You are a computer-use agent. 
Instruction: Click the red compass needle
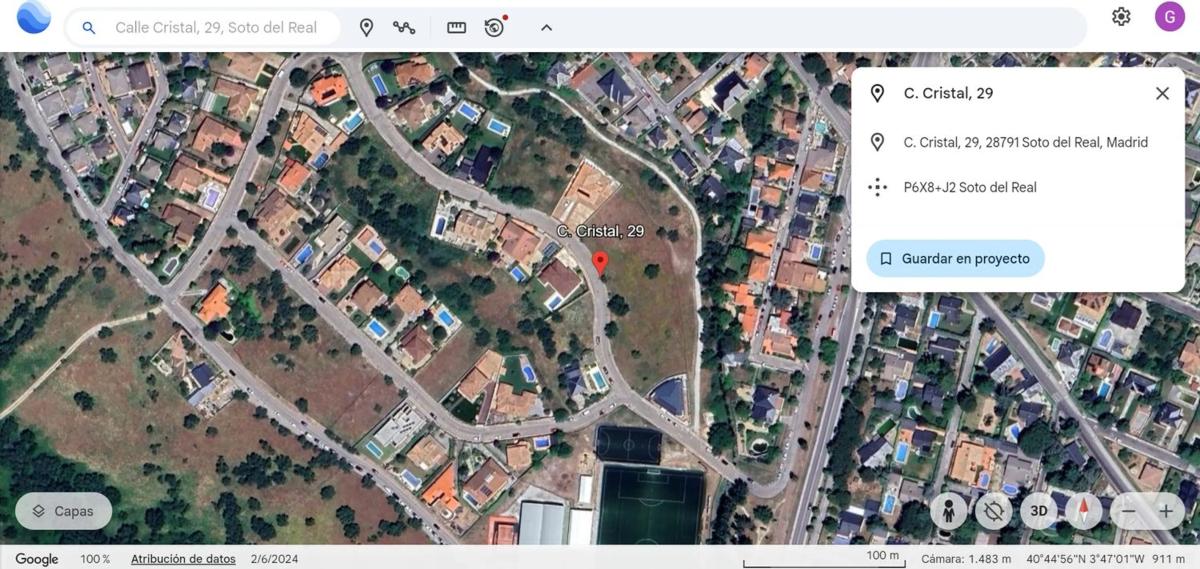(1083, 511)
